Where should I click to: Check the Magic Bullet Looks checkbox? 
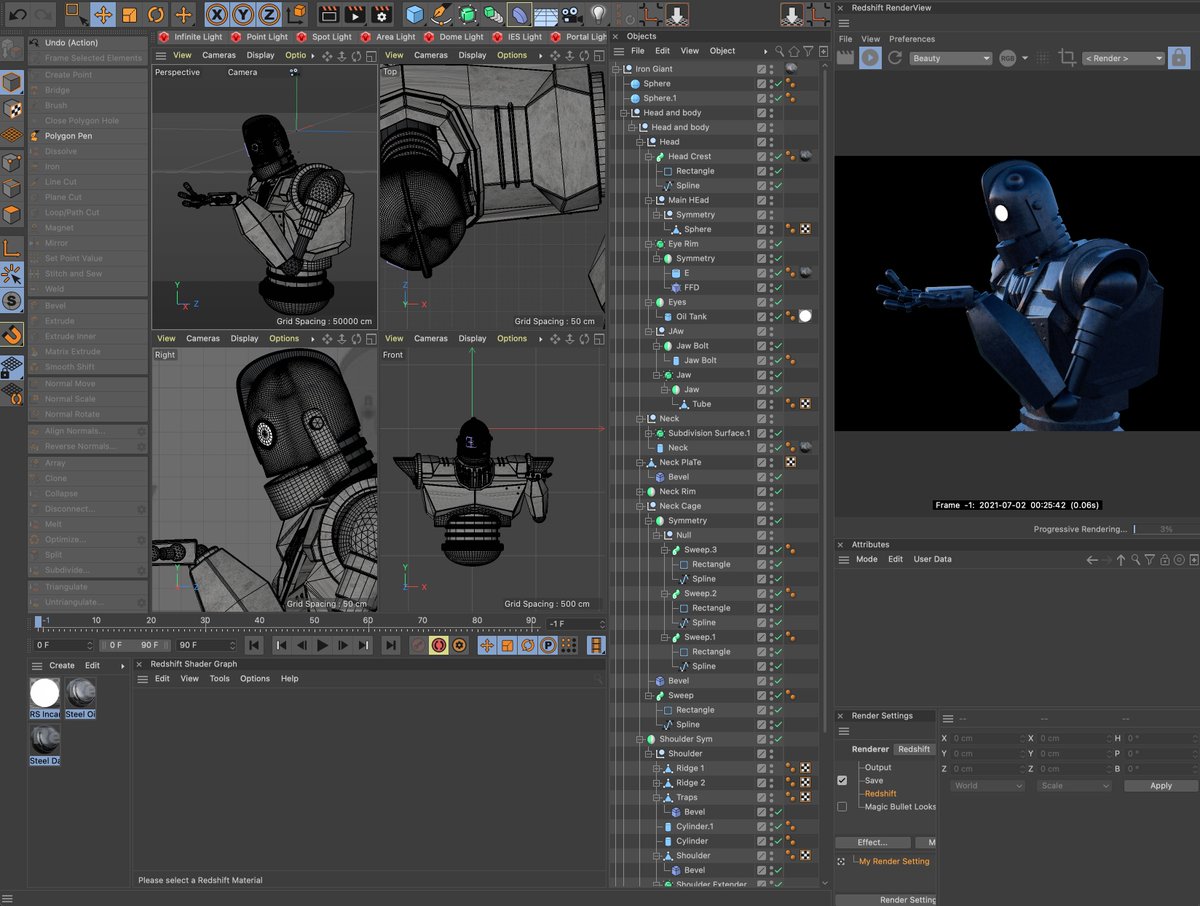(842, 807)
